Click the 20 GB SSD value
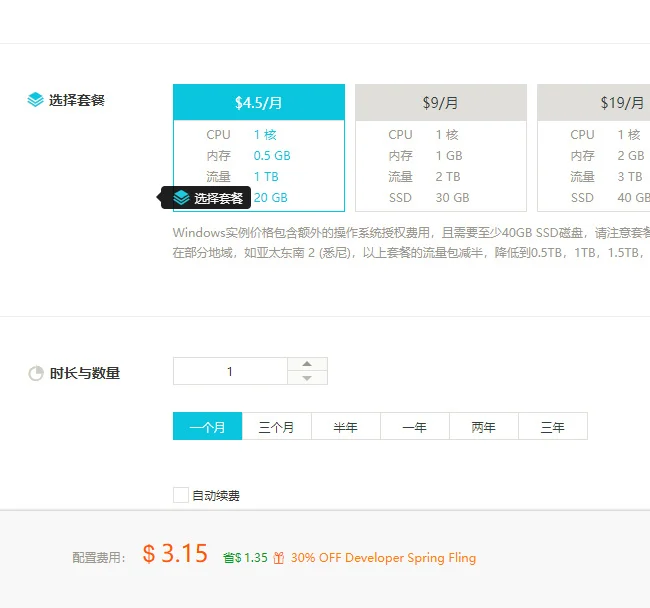Viewport: 650px width, 608px height. coord(271,198)
